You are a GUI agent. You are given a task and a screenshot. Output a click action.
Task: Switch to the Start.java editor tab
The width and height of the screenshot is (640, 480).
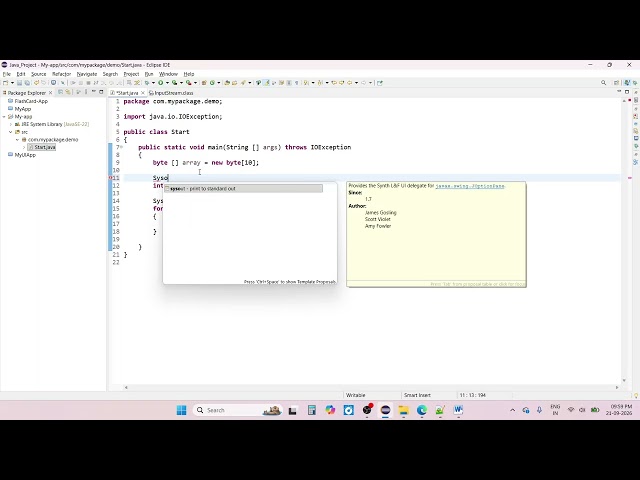coord(127,93)
